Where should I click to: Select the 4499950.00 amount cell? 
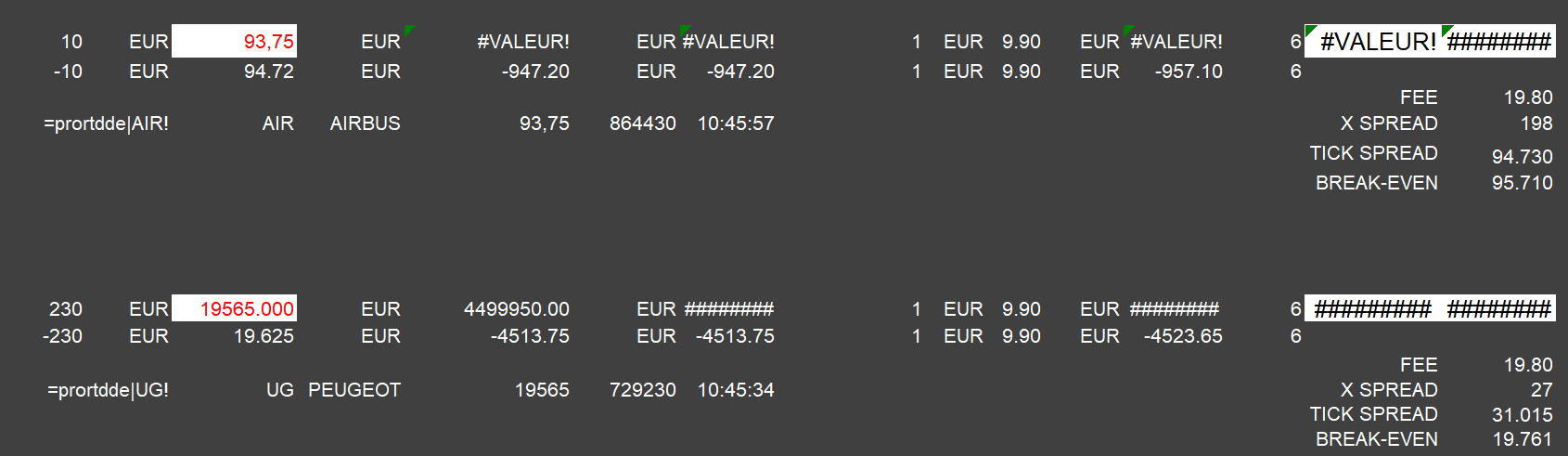click(x=516, y=309)
